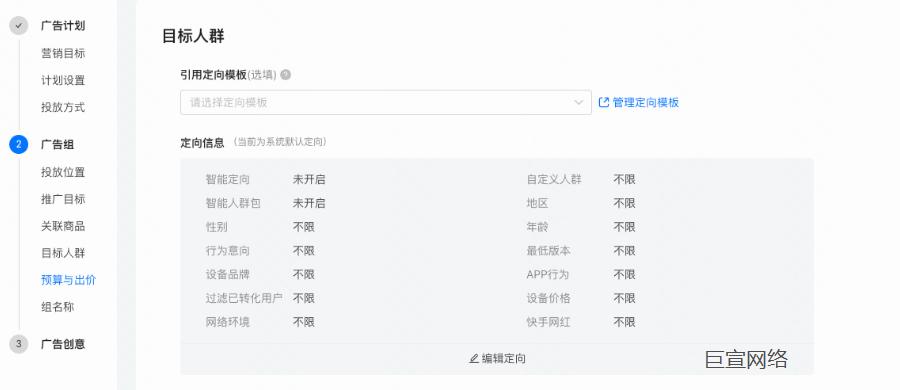Viewport: 900px width, 390px height.
Task: Select 组名称 in the sidebar
Action: point(57,307)
